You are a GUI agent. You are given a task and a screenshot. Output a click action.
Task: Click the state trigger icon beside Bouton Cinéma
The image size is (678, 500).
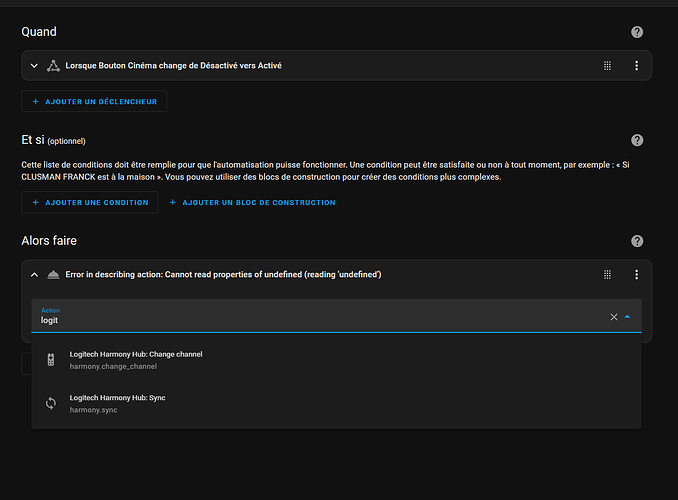[53, 66]
